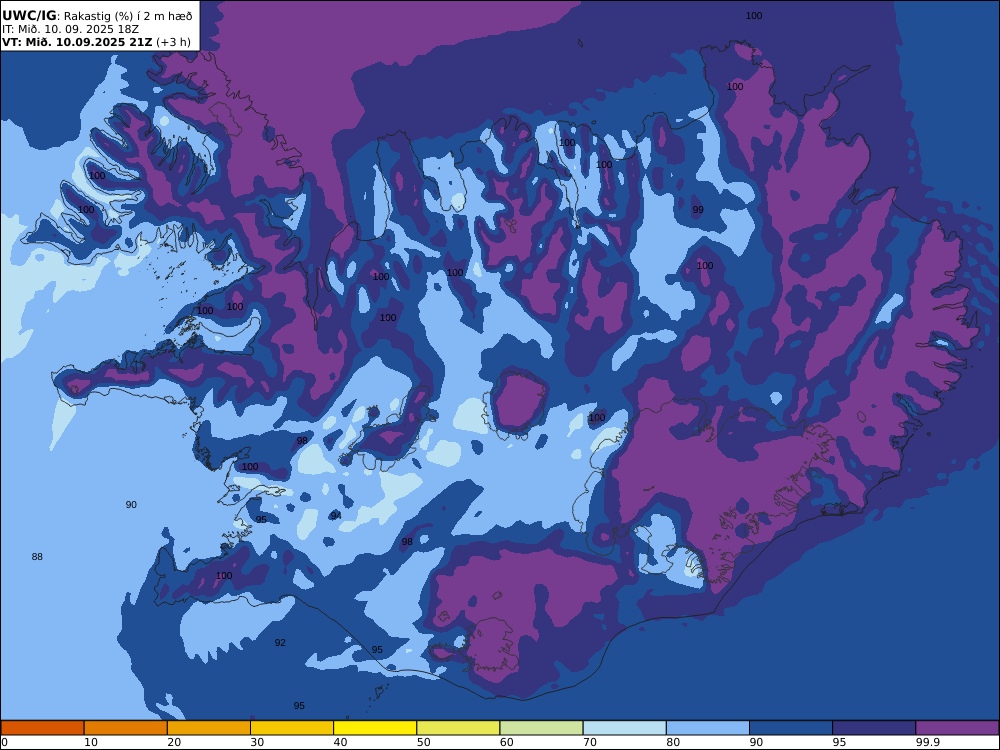This screenshot has width=1000, height=750.
Task: Click the 'UWC/IG: Rakastig (%) í 2 m hæð' title
Action: [97, 16]
